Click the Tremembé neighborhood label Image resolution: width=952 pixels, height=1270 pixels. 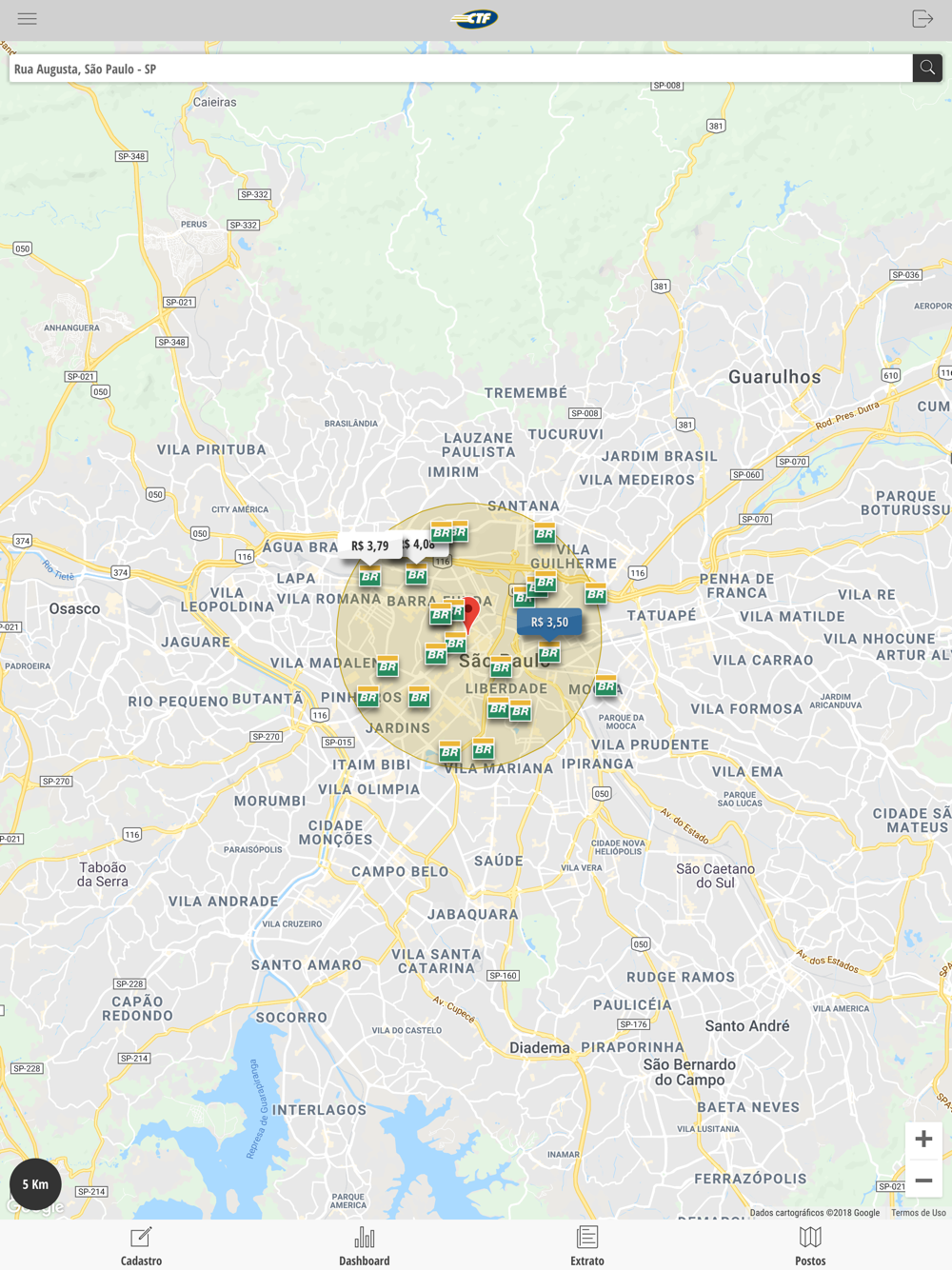[x=526, y=393]
